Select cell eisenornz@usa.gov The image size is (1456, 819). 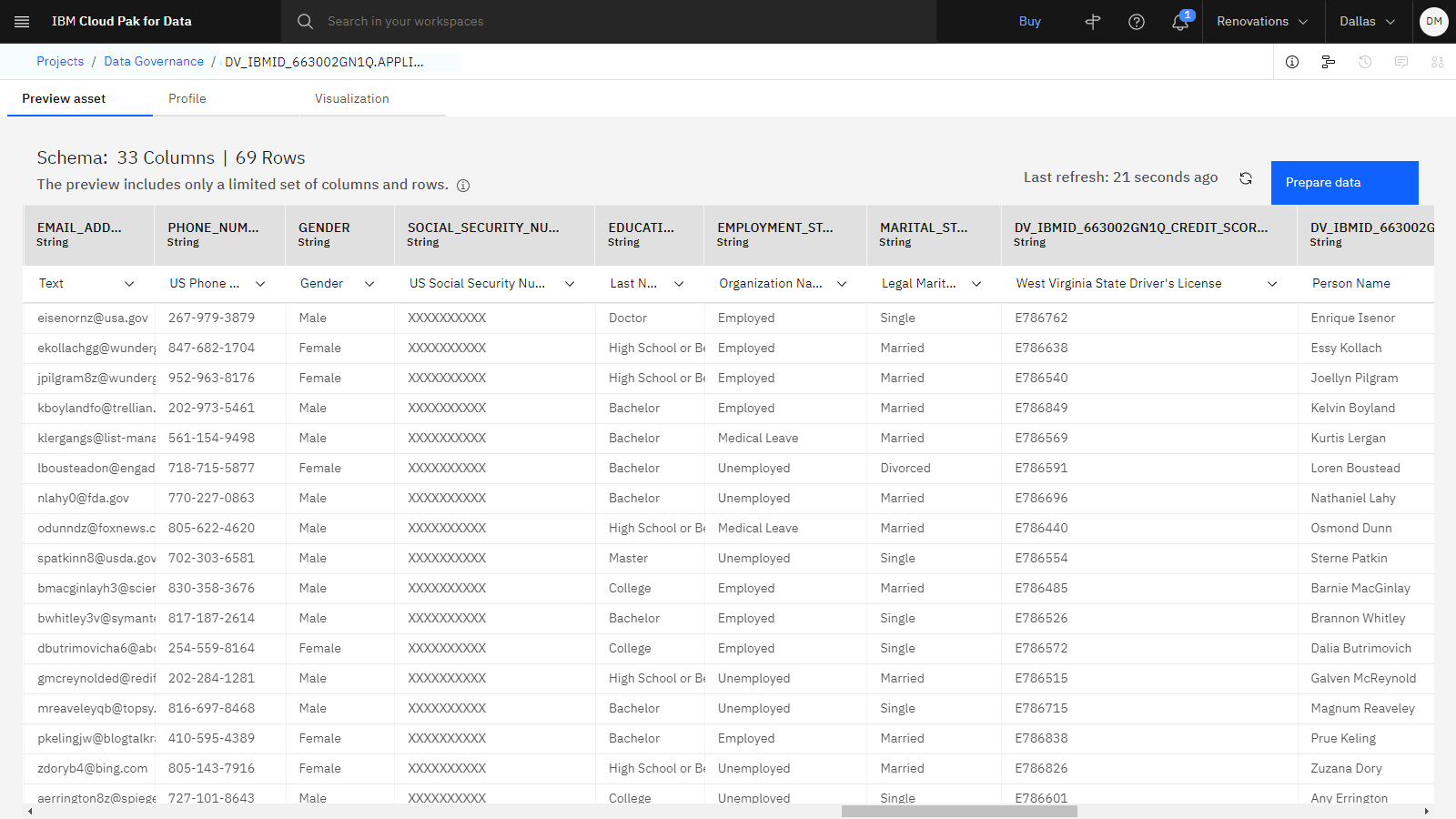click(x=93, y=318)
